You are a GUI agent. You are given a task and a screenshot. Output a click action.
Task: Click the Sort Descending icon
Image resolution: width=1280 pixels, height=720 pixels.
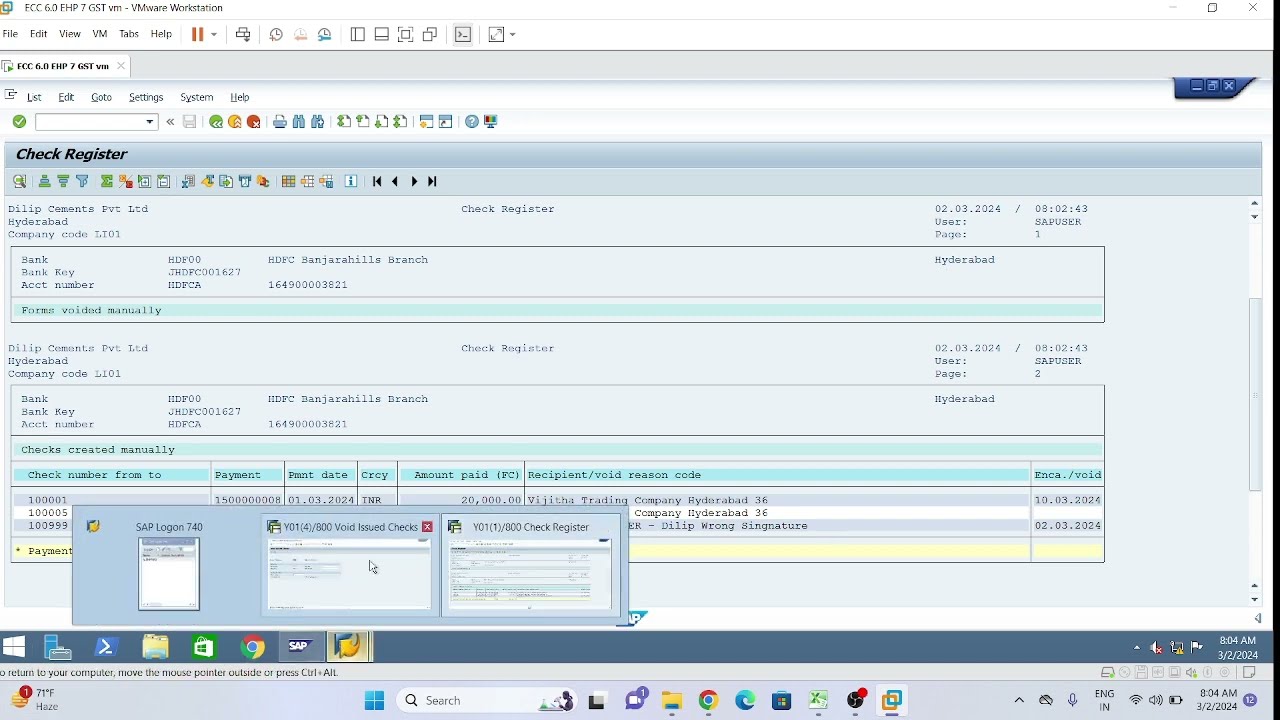click(x=64, y=182)
